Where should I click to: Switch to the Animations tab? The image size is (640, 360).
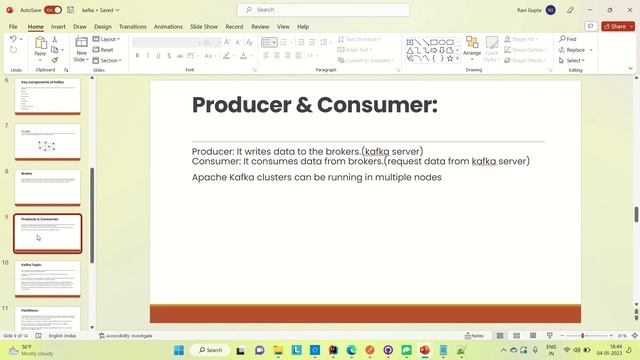click(168, 27)
